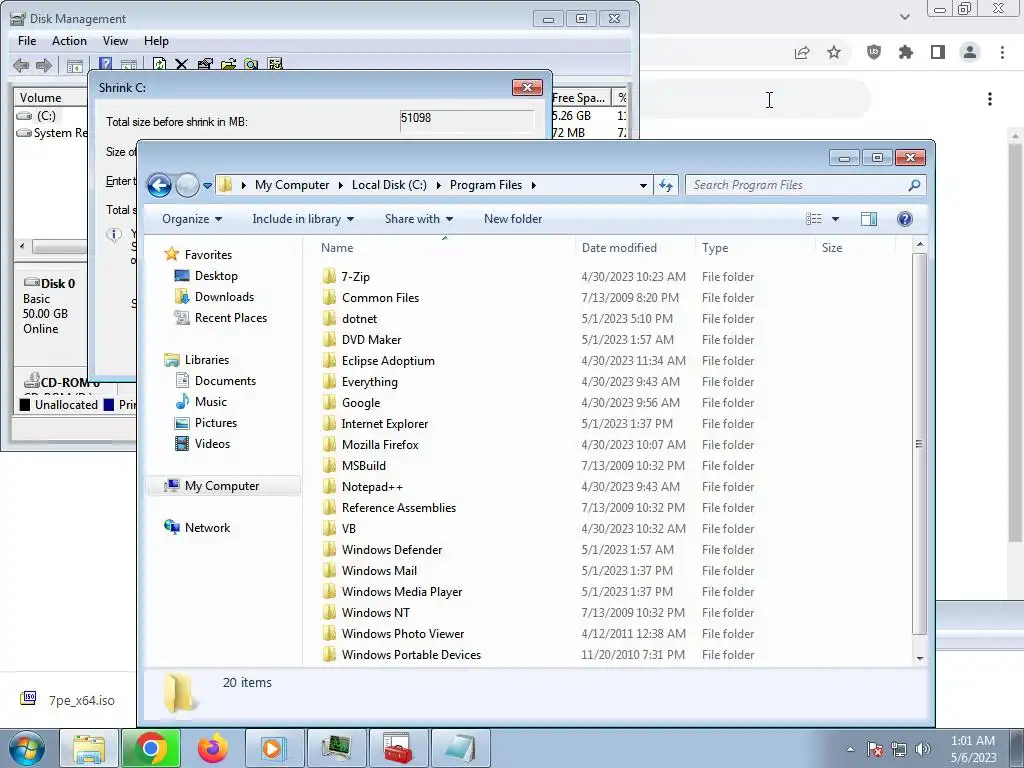Click Disk Management Forward toolbar arrow

coord(44,65)
